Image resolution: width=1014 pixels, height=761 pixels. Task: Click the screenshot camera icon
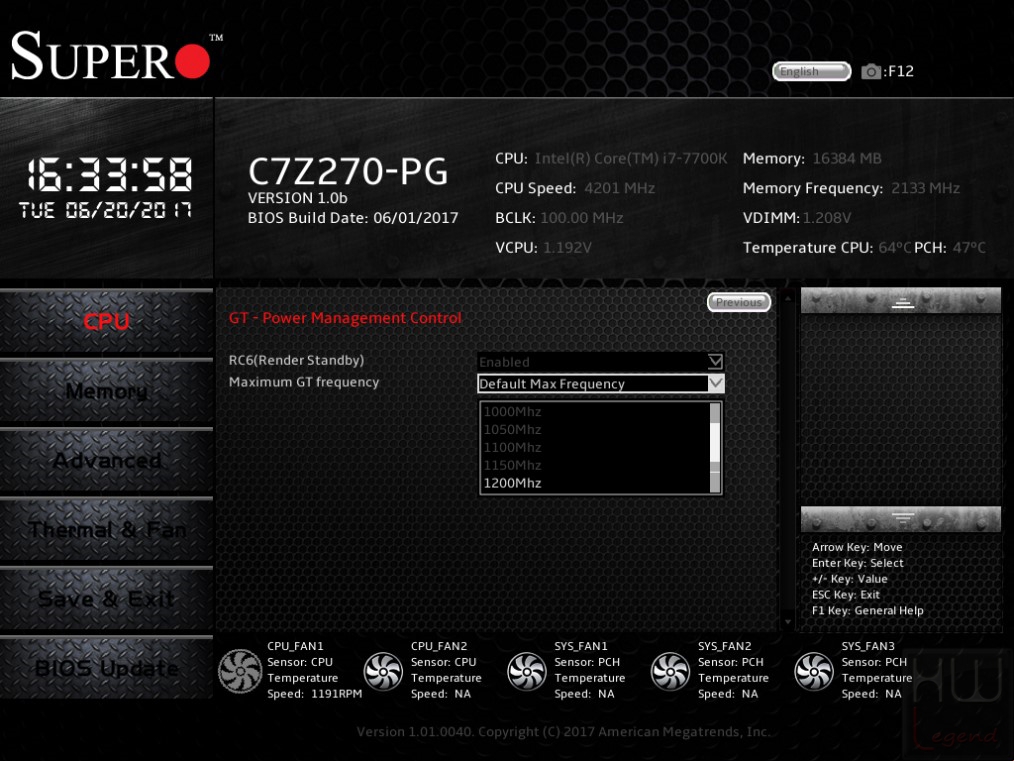pyautogui.click(x=871, y=71)
